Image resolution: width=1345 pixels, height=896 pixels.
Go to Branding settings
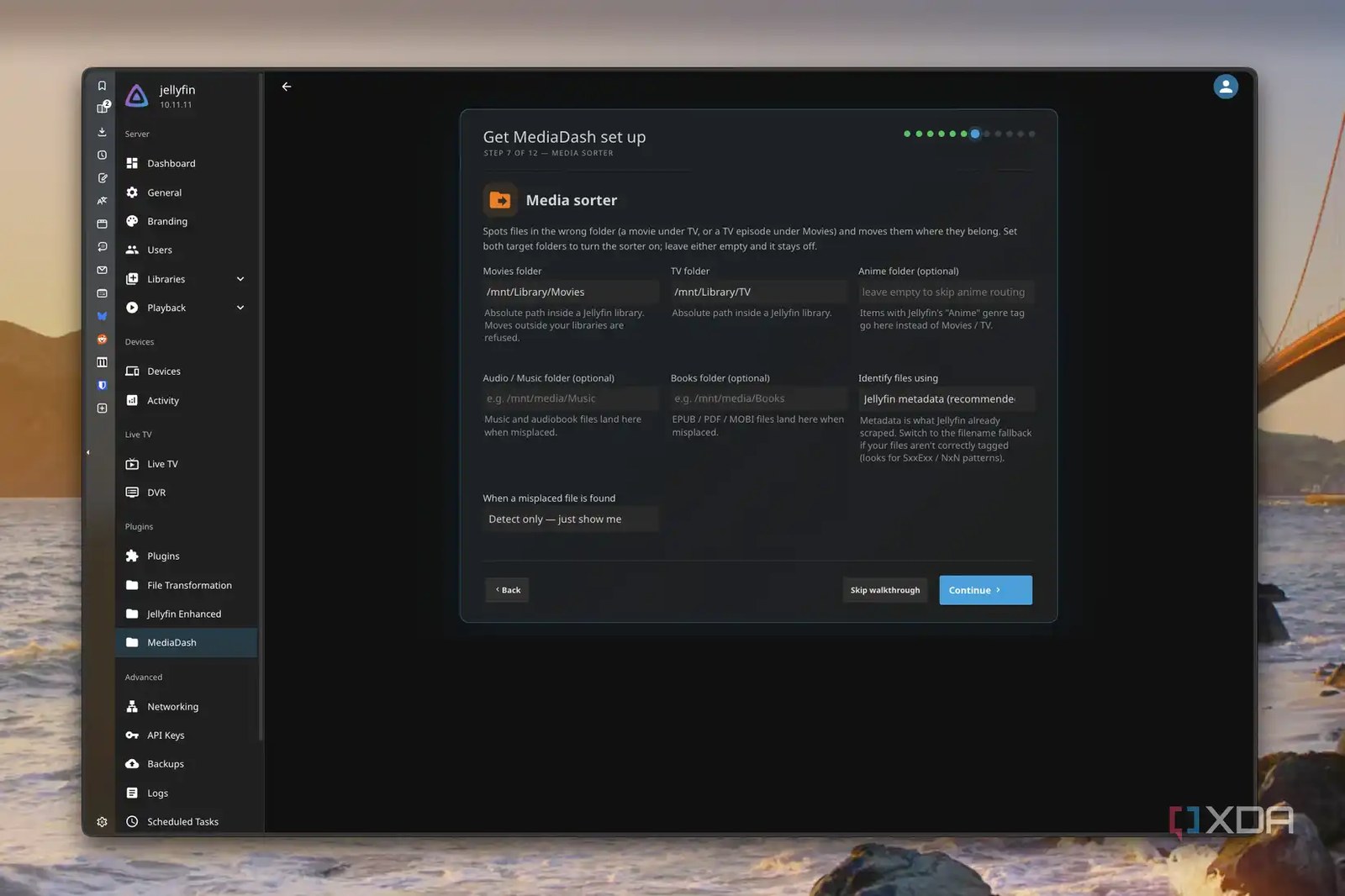(187, 221)
